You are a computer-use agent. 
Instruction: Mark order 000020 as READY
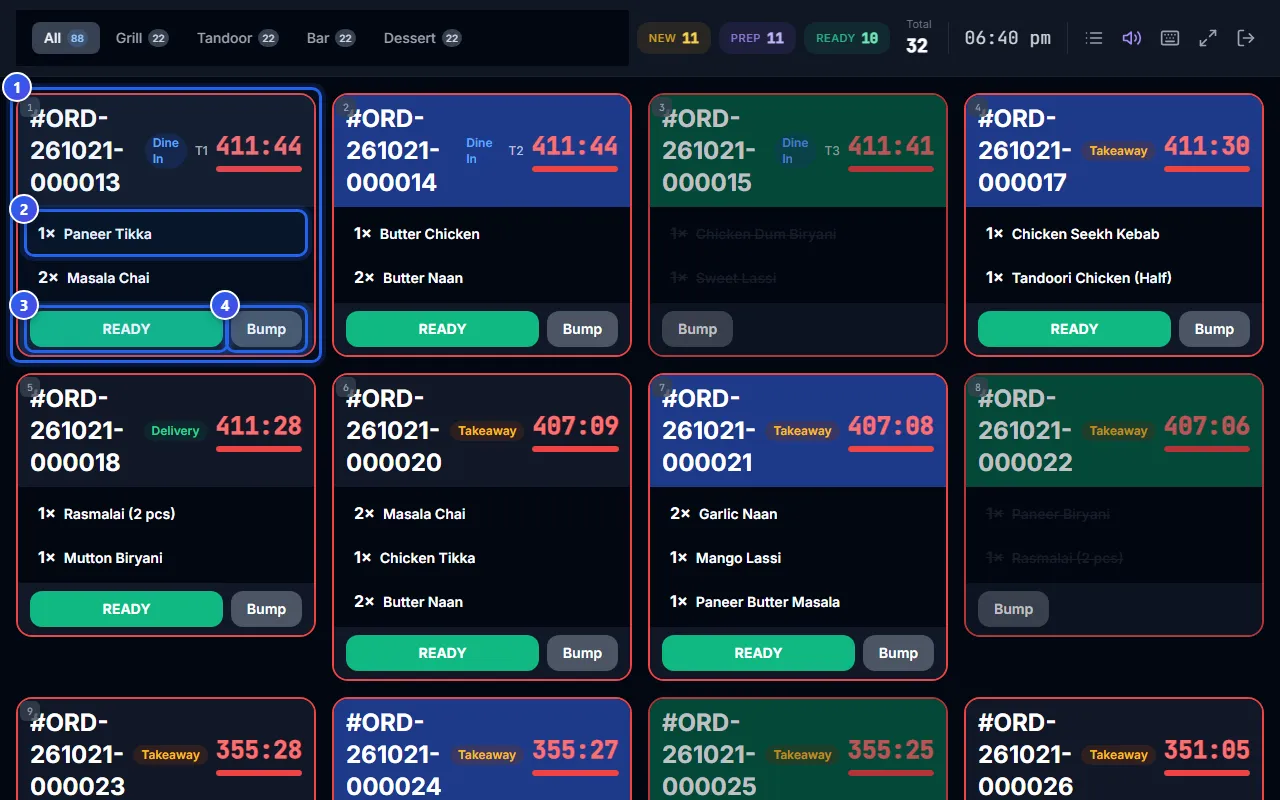pyautogui.click(x=442, y=653)
